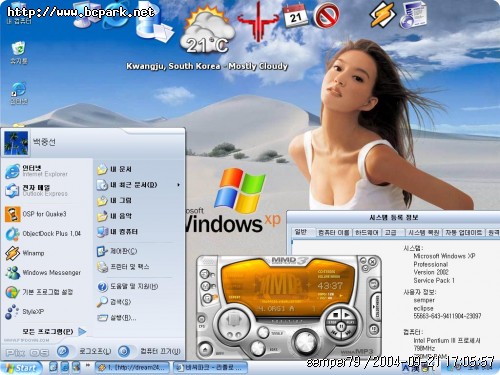
Task: Switch to the Winamp taskbar button
Action: tap(132, 368)
